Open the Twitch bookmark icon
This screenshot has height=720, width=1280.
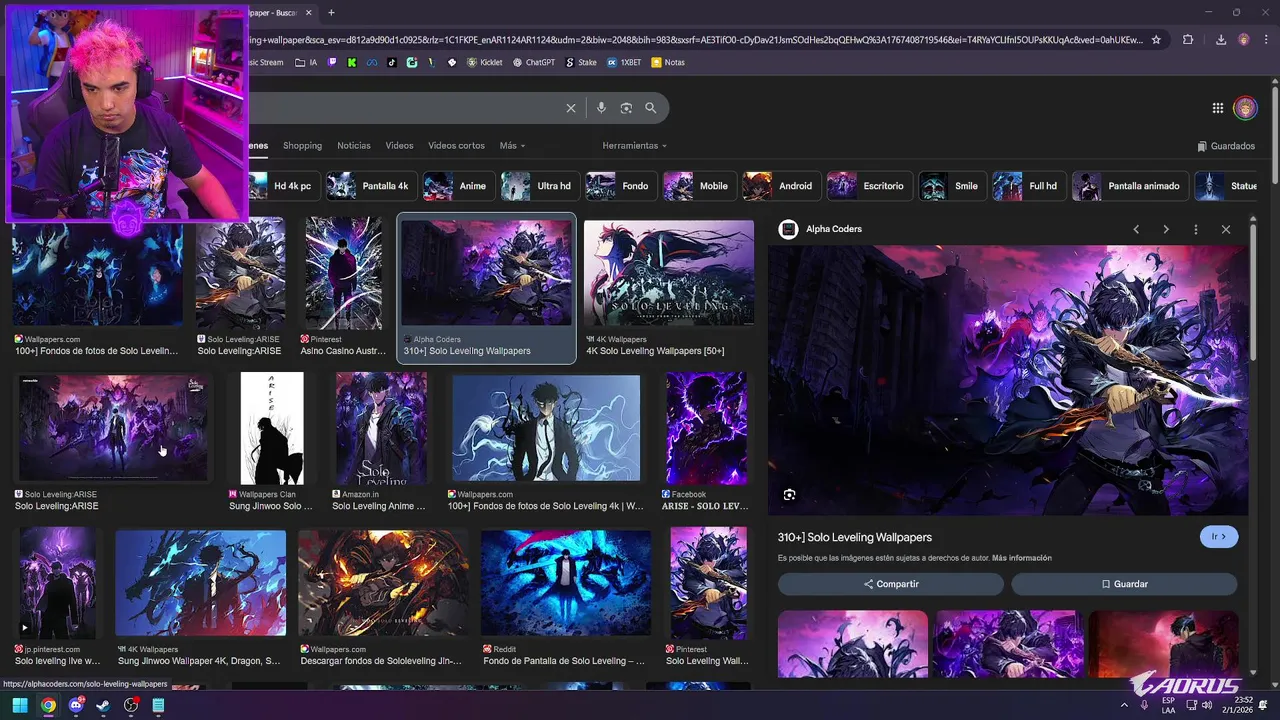(333, 62)
